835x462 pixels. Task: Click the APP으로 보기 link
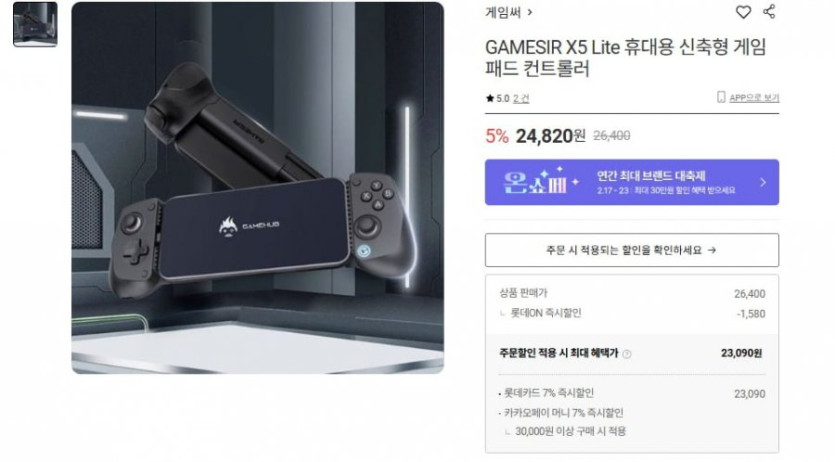(x=754, y=97)
